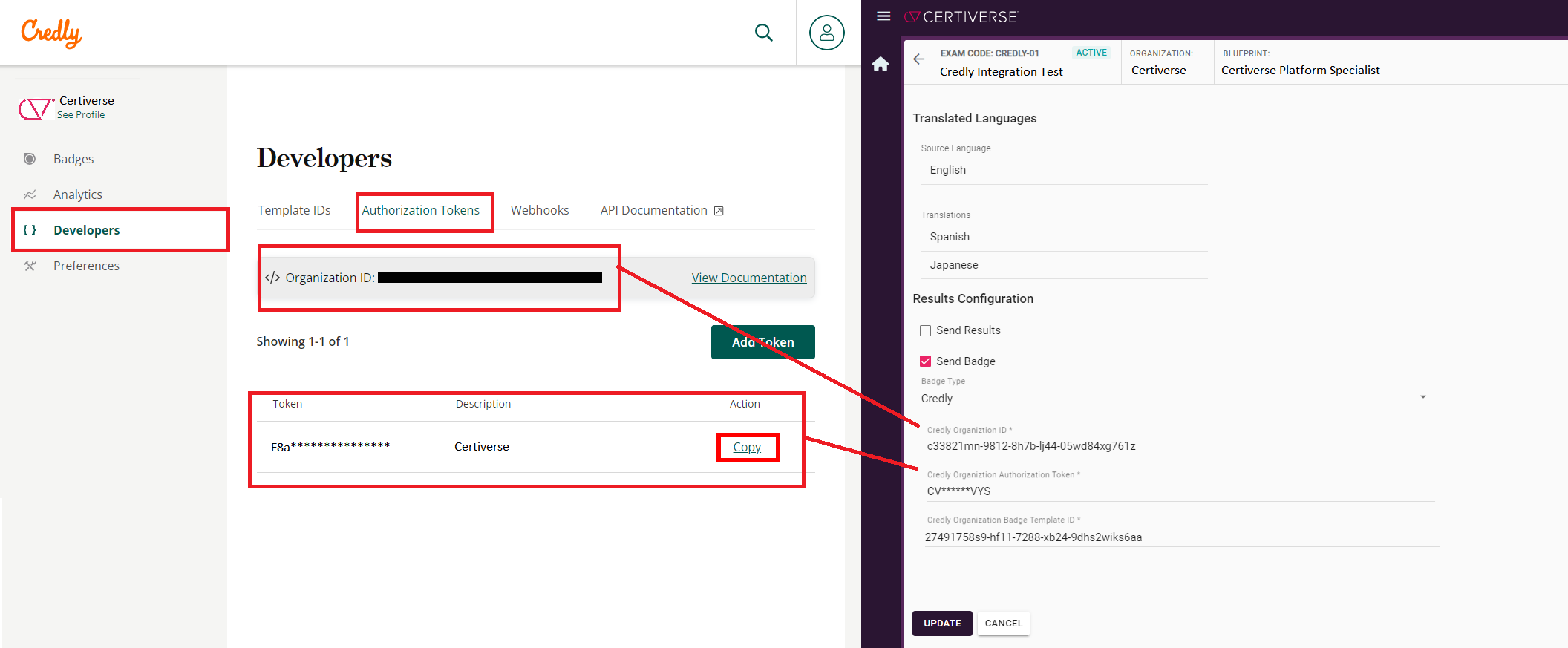
Task: Click the UPDATE button
Action: point(942,624)
